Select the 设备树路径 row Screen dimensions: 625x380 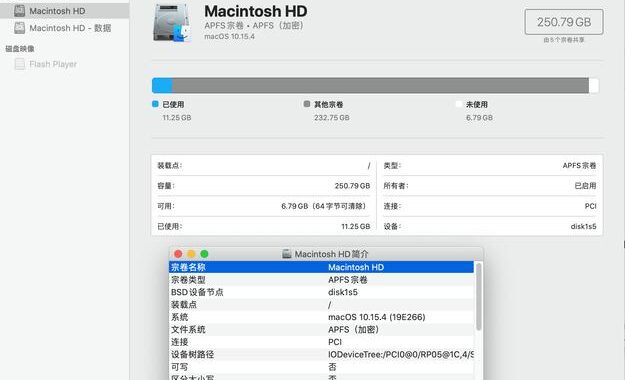pos(321,354)
